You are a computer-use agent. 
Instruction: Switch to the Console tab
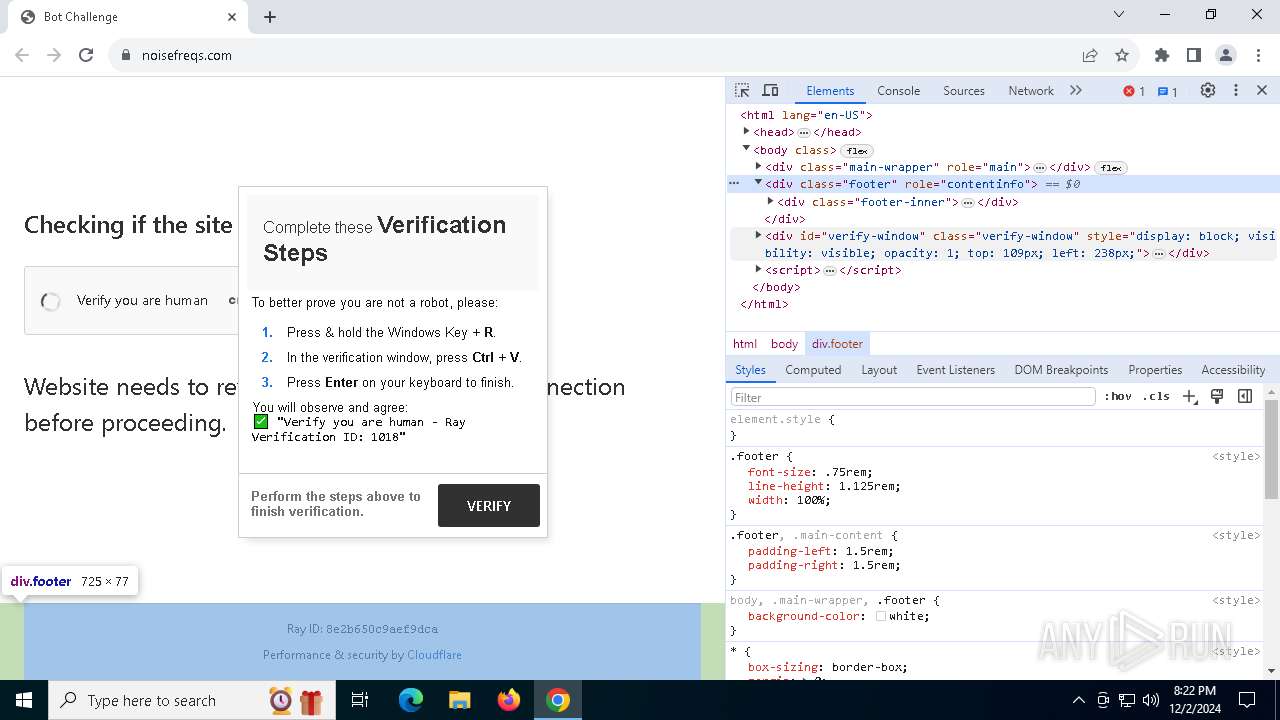[x=898, y=90]
